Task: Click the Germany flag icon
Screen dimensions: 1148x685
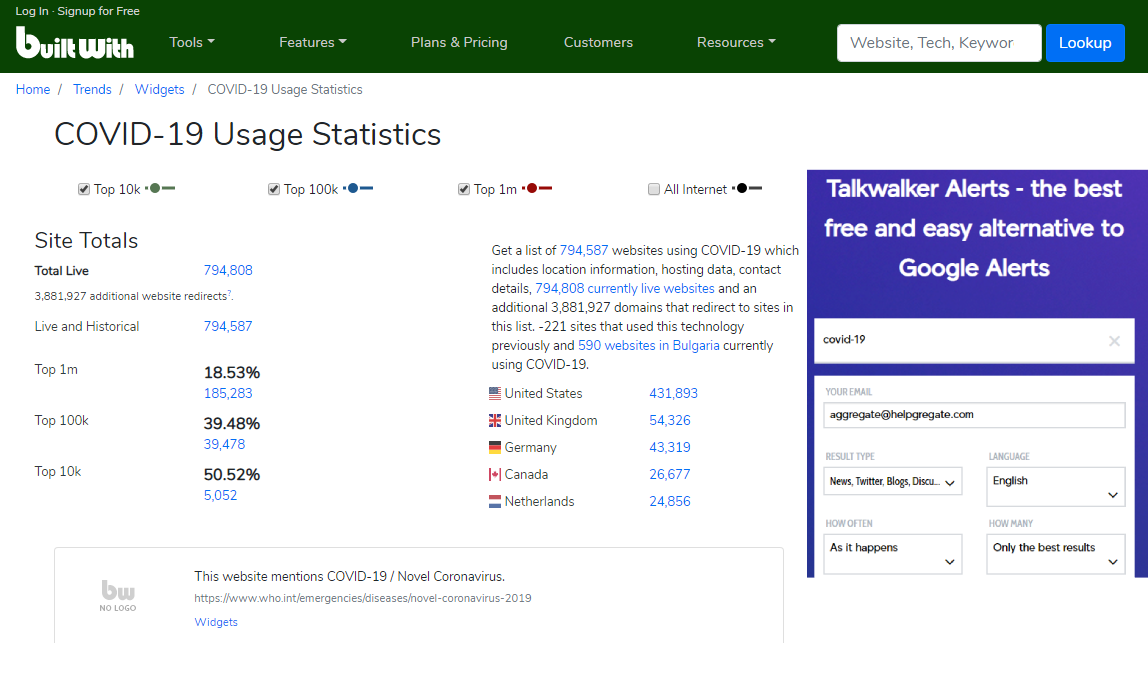Action: coord(495,448)
